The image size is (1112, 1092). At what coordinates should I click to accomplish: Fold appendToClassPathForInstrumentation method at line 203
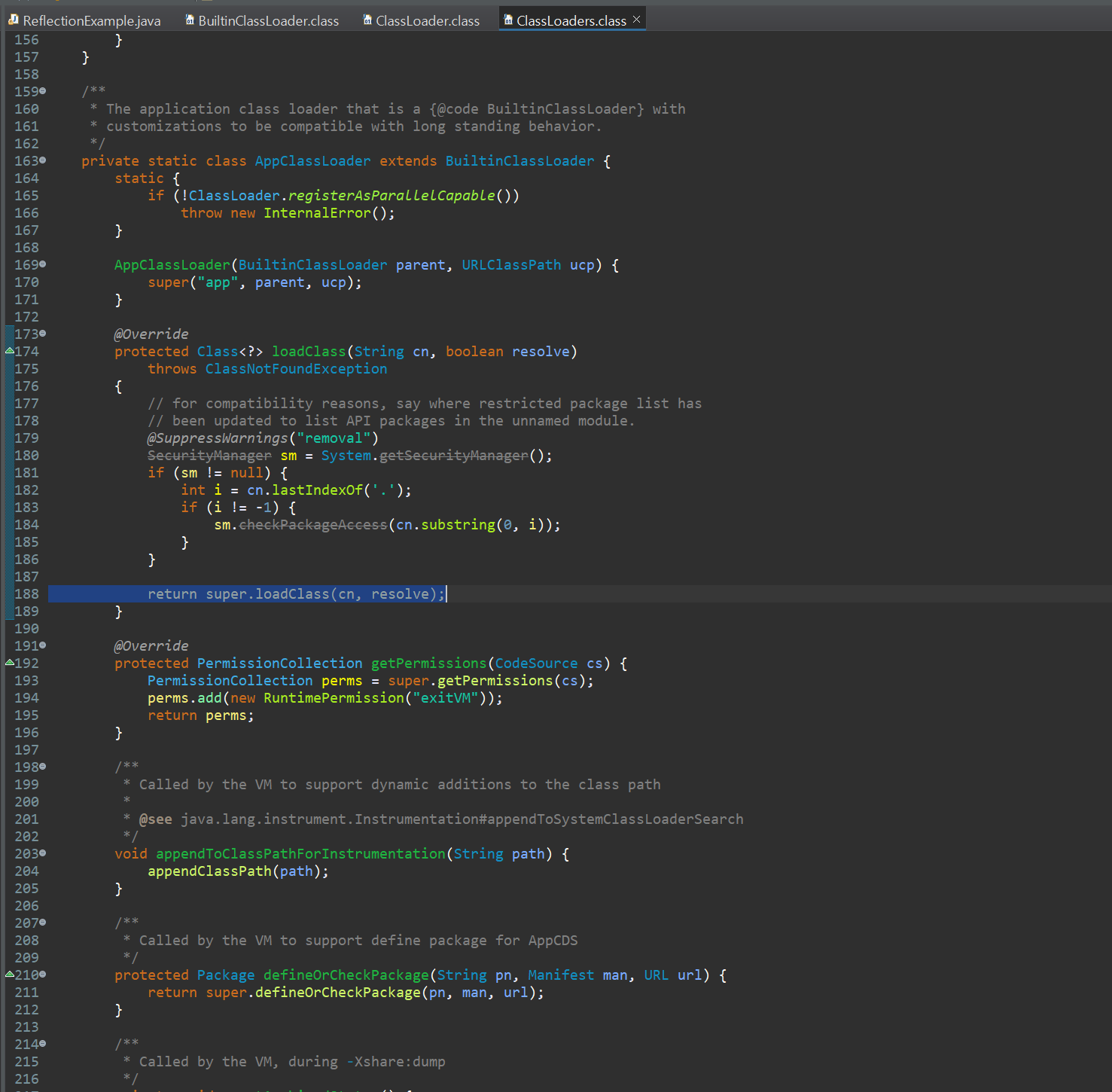point(43,853)
